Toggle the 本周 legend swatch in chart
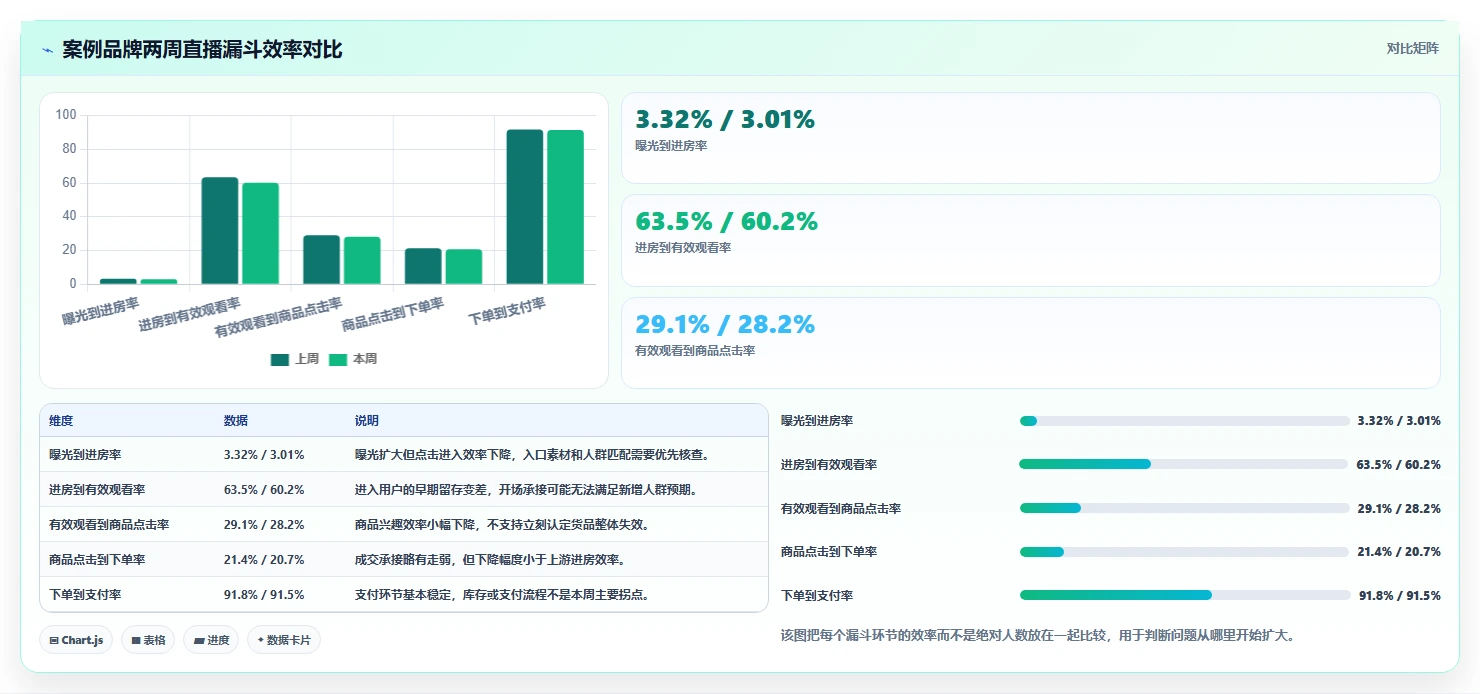The width and height of the screenshot is (1480, 694). (x=338, y=359)
